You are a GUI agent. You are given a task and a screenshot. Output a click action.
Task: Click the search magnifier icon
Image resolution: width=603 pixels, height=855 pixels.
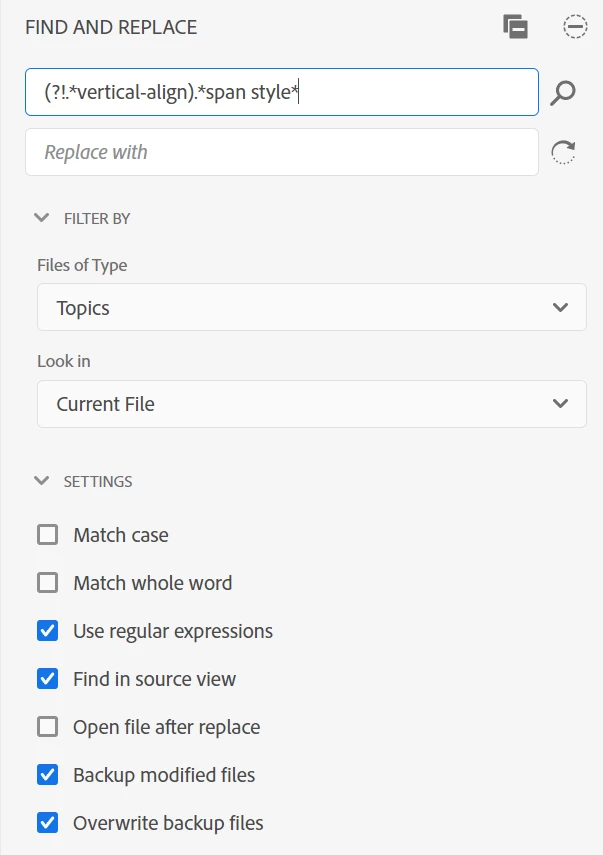[564, 93]
